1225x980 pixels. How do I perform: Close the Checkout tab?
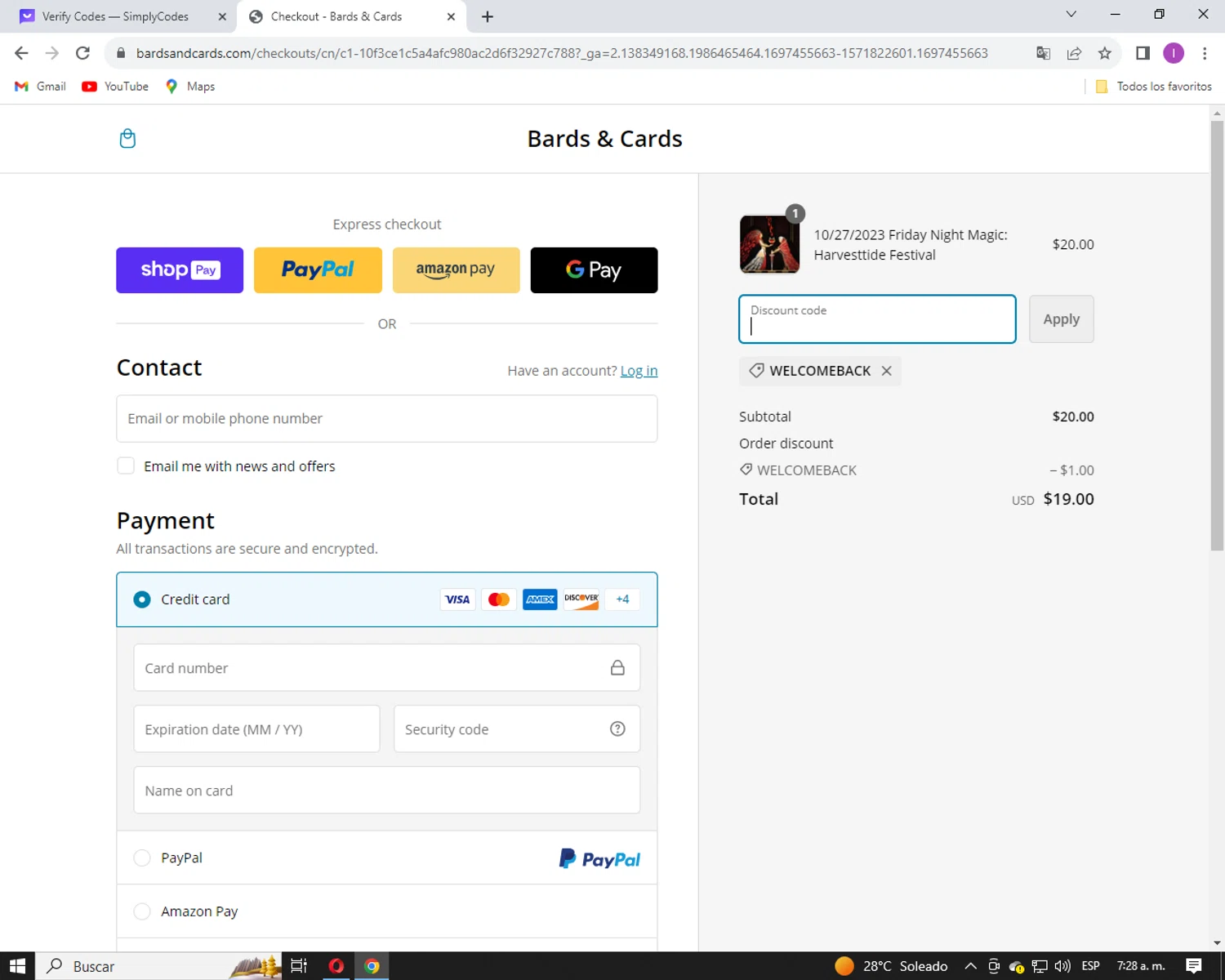[451, 16]
